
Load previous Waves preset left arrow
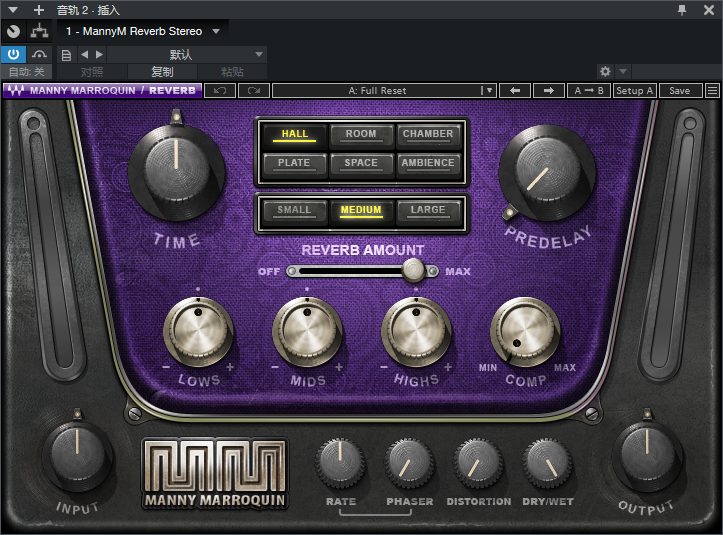[515, 90]
